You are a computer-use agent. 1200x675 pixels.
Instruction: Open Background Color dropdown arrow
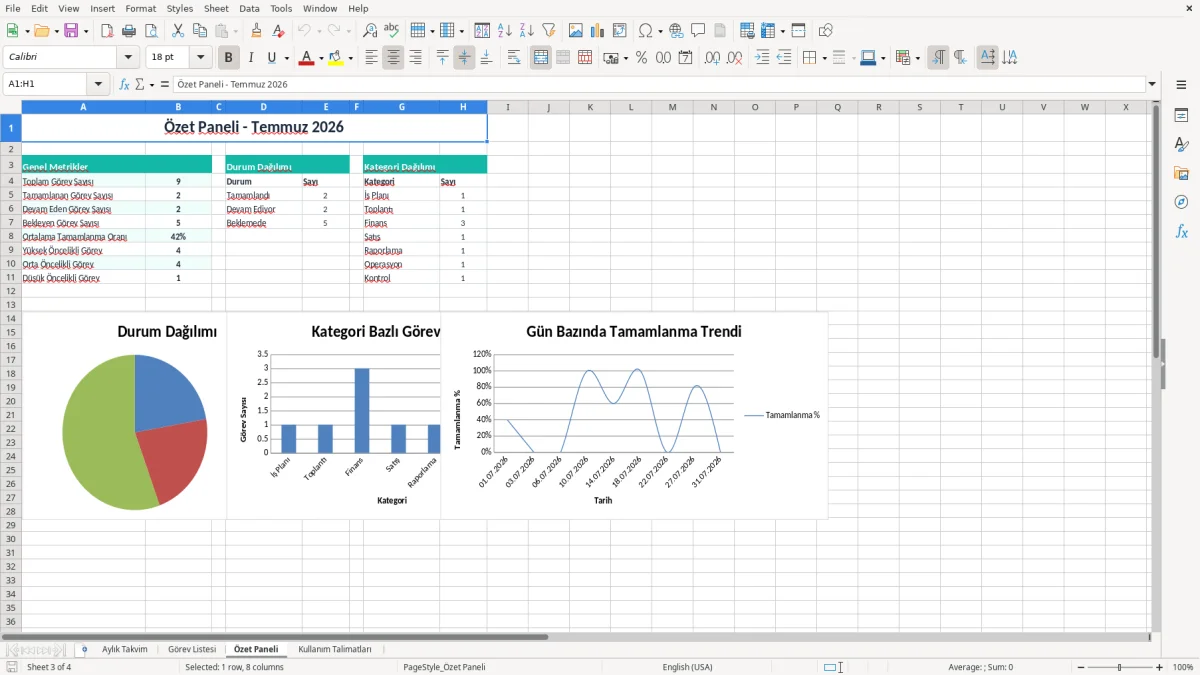pos(350,58)
